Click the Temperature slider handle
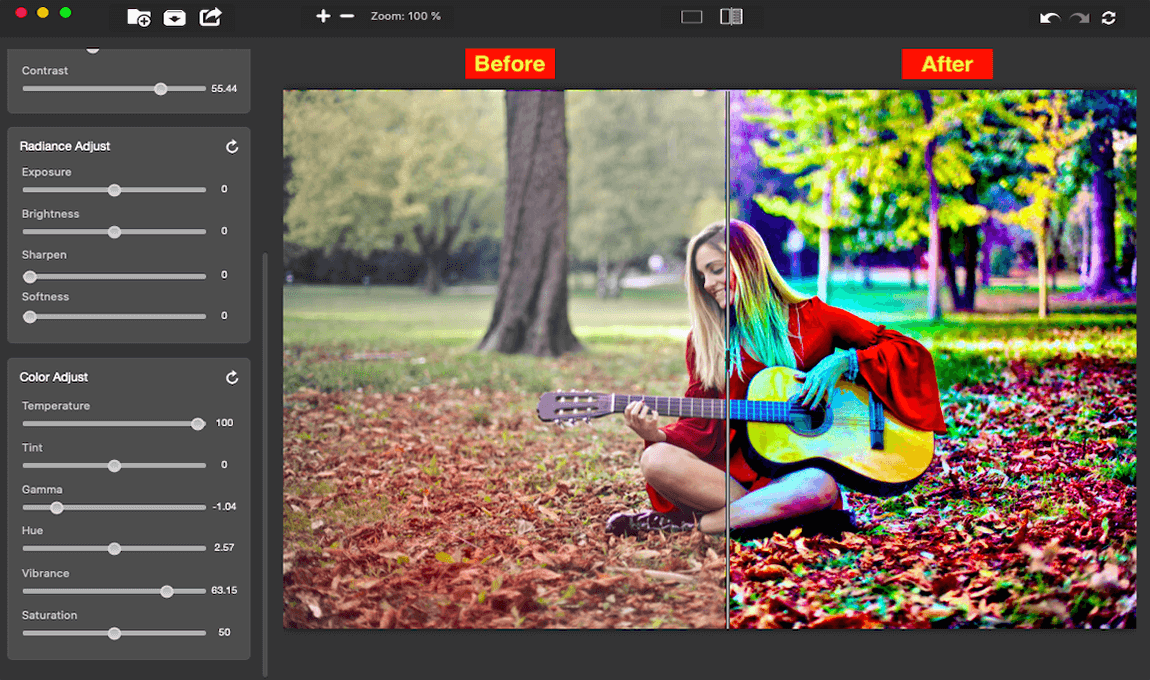Viewport: 1150px width, 680px height. point(198,424)
